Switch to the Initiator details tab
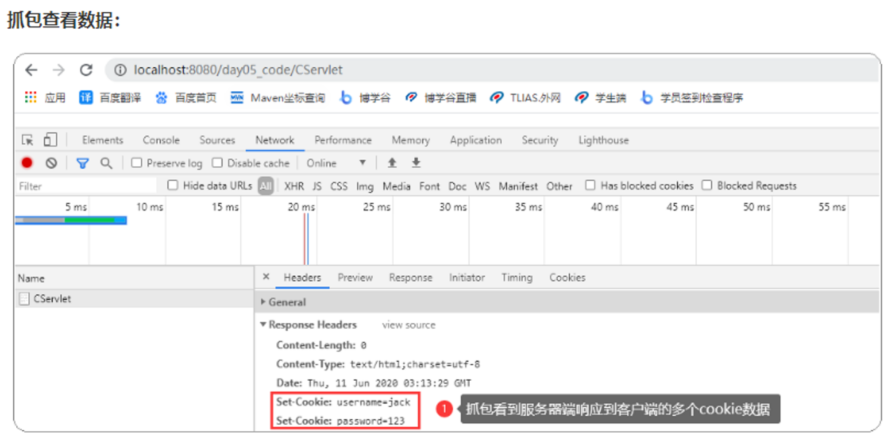 click(467, 278)
